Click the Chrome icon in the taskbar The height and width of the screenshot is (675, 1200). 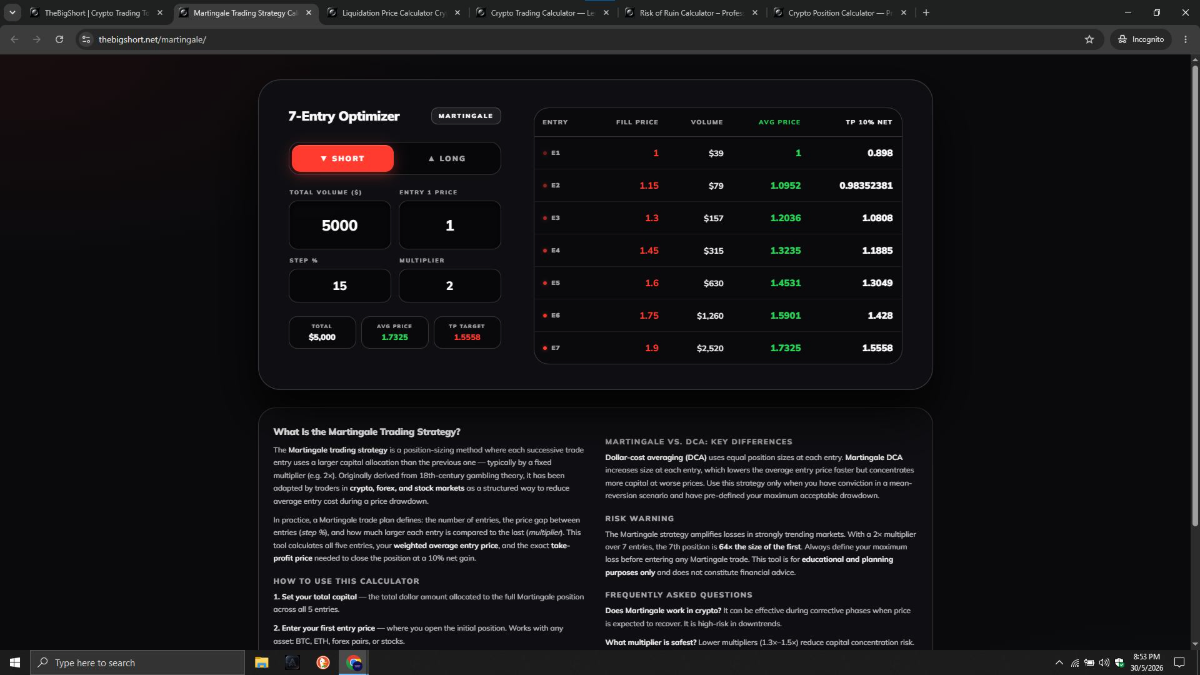point(353,662)
